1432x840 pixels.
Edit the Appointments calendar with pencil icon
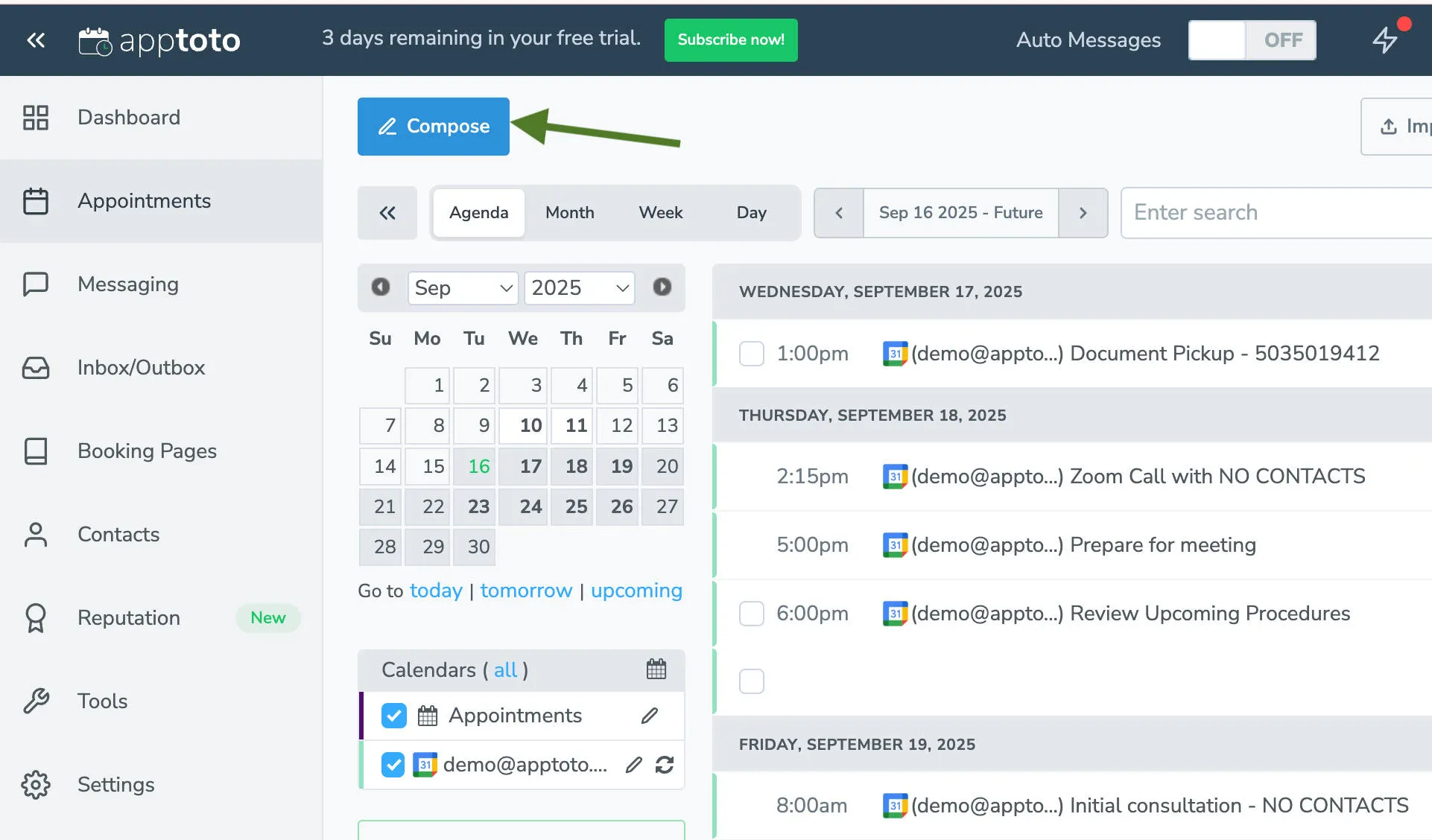coord(650,715)
